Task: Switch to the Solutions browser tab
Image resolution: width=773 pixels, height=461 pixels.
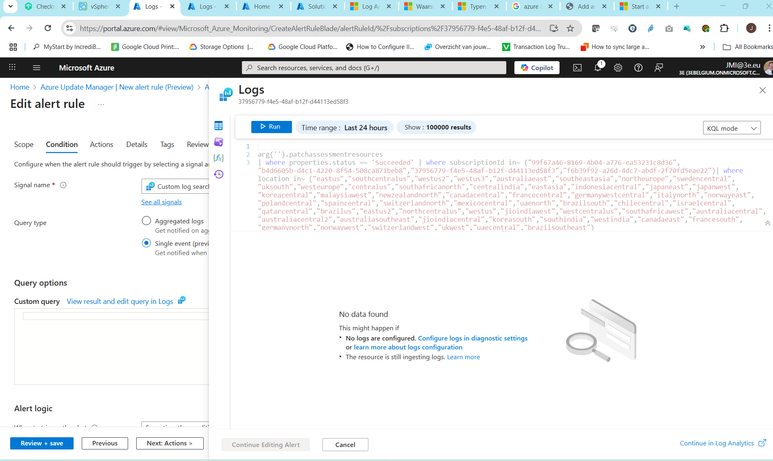Action: (316, 6)
